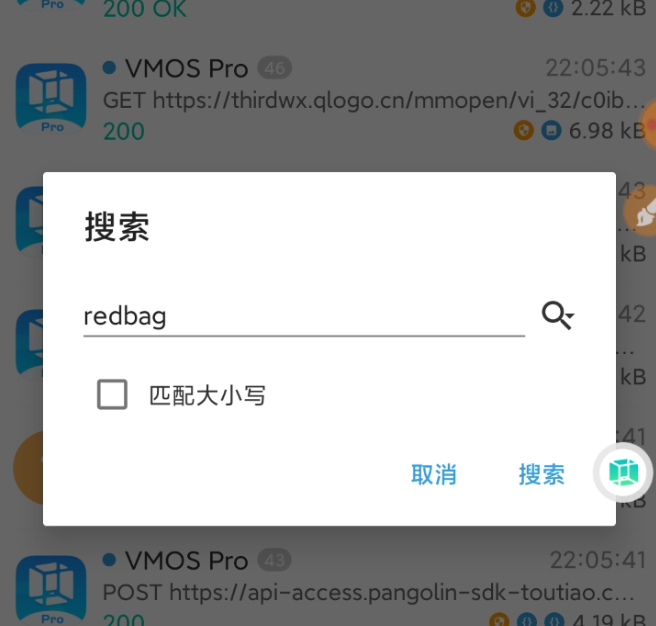Focus the redbag search input field
Screen dimensions: 656x626
304,316
